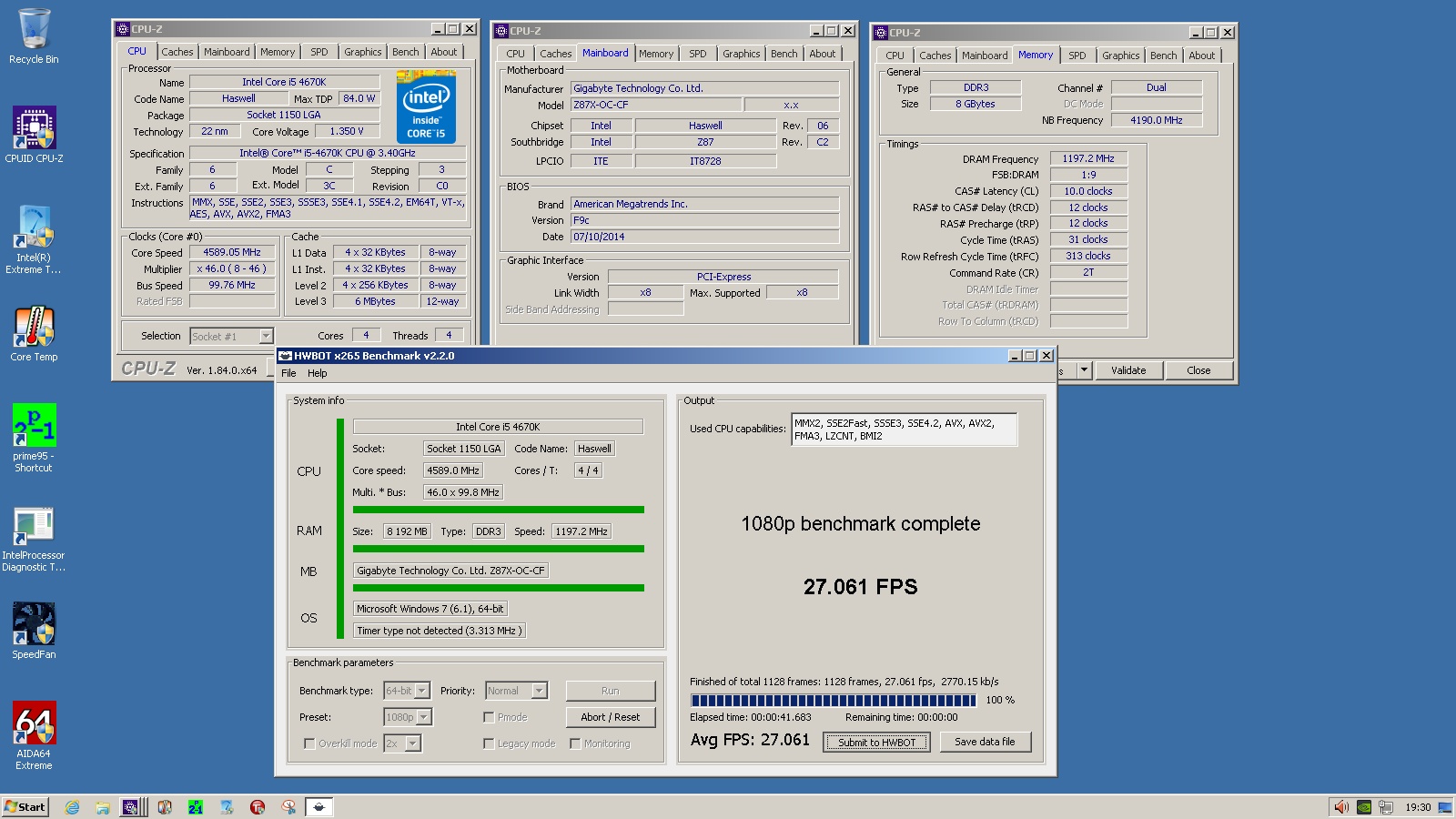Toggle the Pmode checkbox
Image resolution: width=1456 pixels, height=819 pixels.
pyautogui.click(x=489, y=717)
